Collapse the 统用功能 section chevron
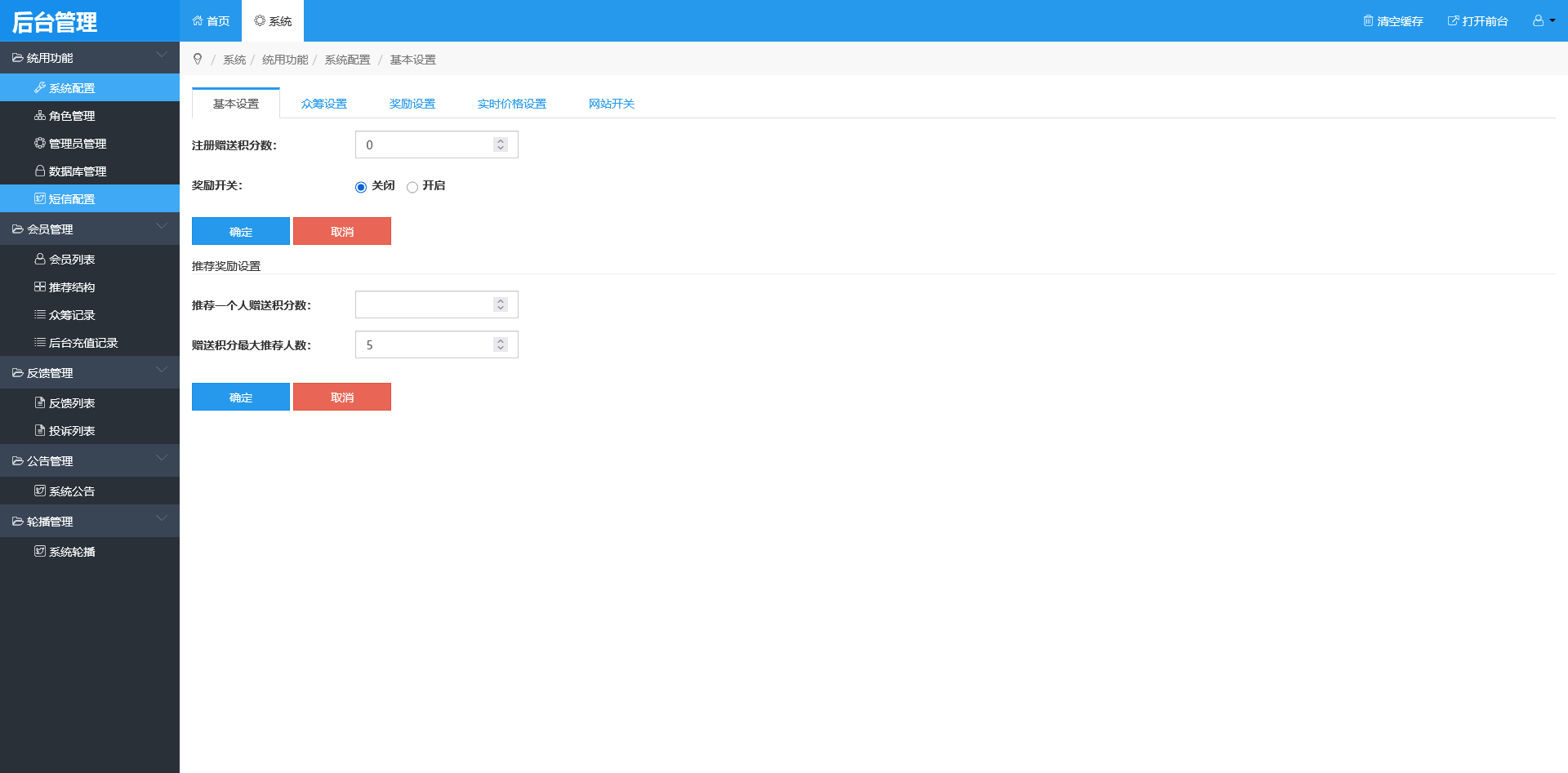Image resolution: width=1568 pixels, height=773 pixels. pyautogui.click(x=162, y=56)
